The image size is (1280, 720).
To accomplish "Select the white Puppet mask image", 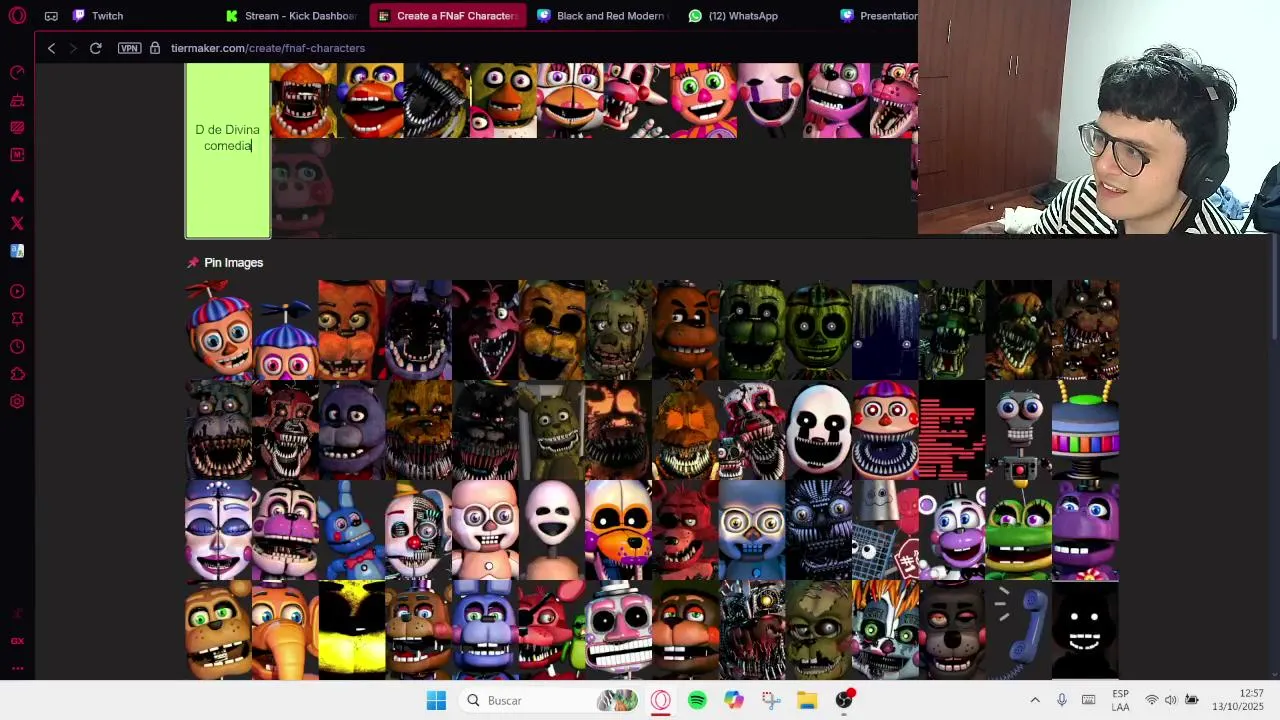I will [x=818, y=430].
